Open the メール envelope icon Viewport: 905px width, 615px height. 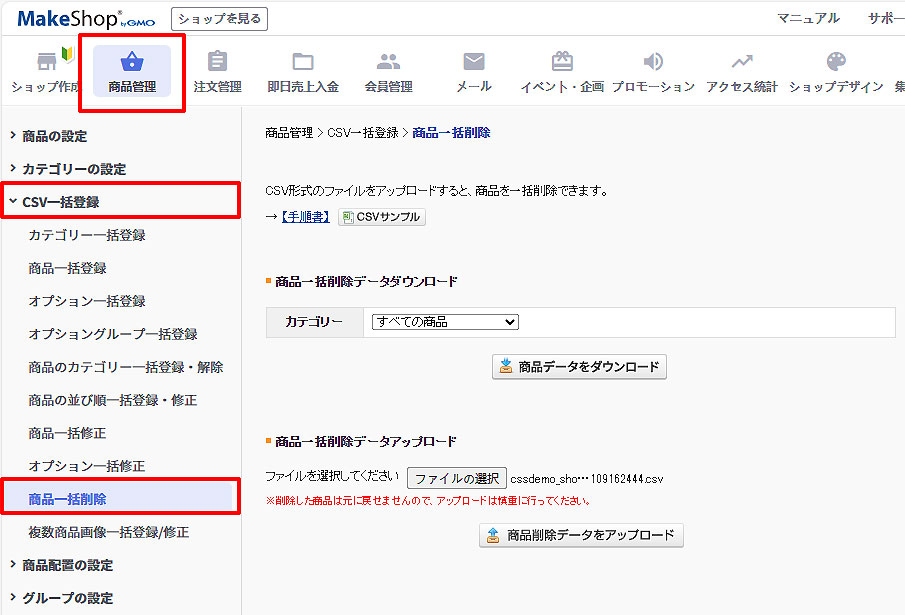pos(474,61)
